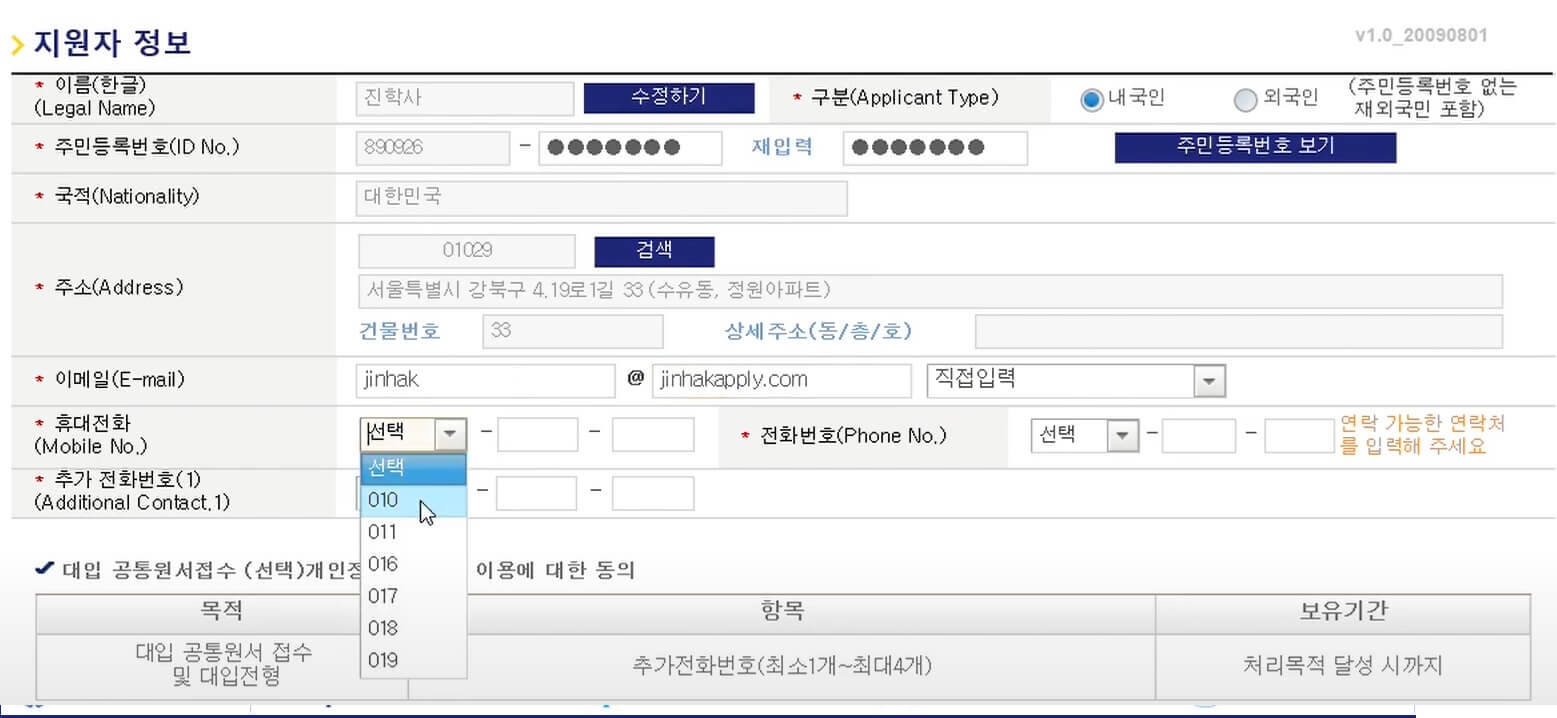Click the 수정하기 (Edit) button
This screenshot has height=718, width=1557.
click(669, 98)
